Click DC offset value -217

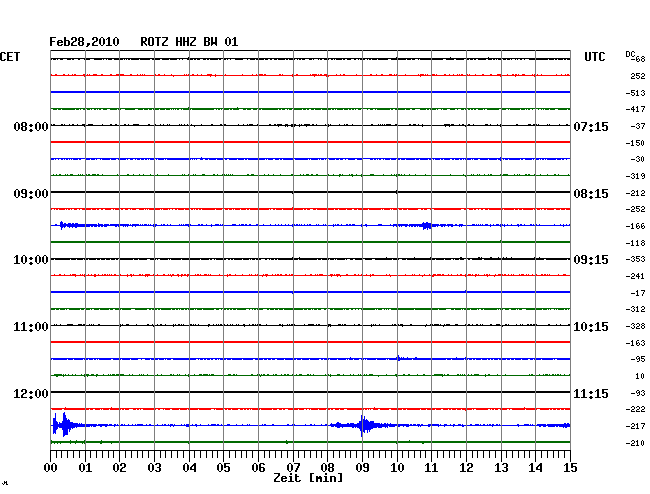[635, 426]
